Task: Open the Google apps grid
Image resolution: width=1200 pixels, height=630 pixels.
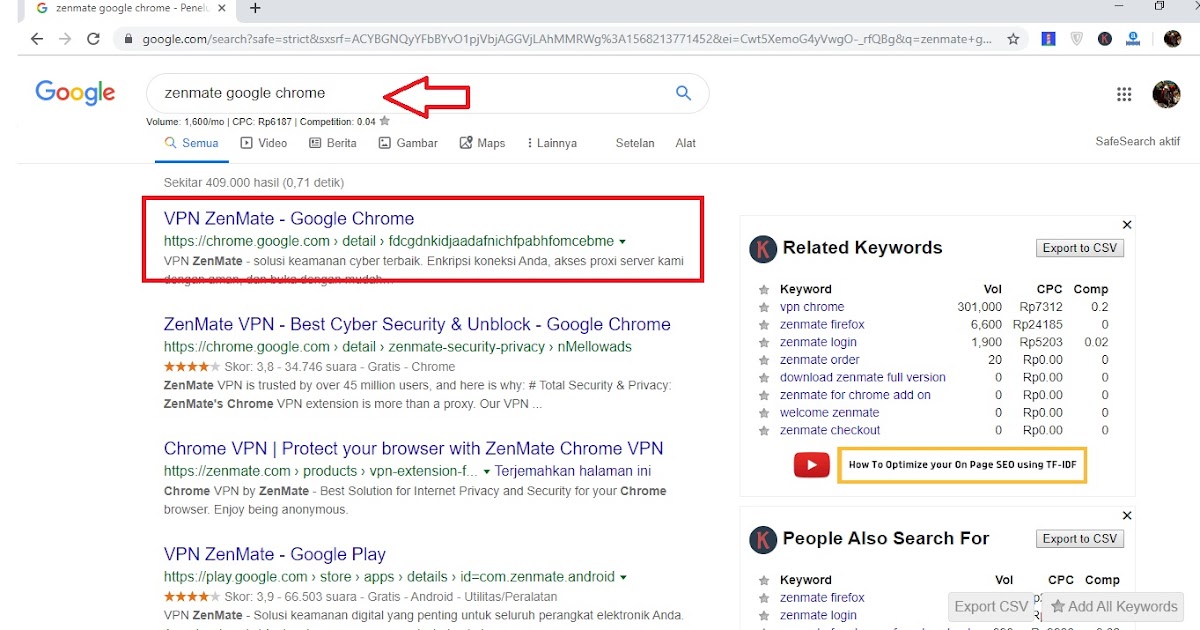Action: [1124, 94]
